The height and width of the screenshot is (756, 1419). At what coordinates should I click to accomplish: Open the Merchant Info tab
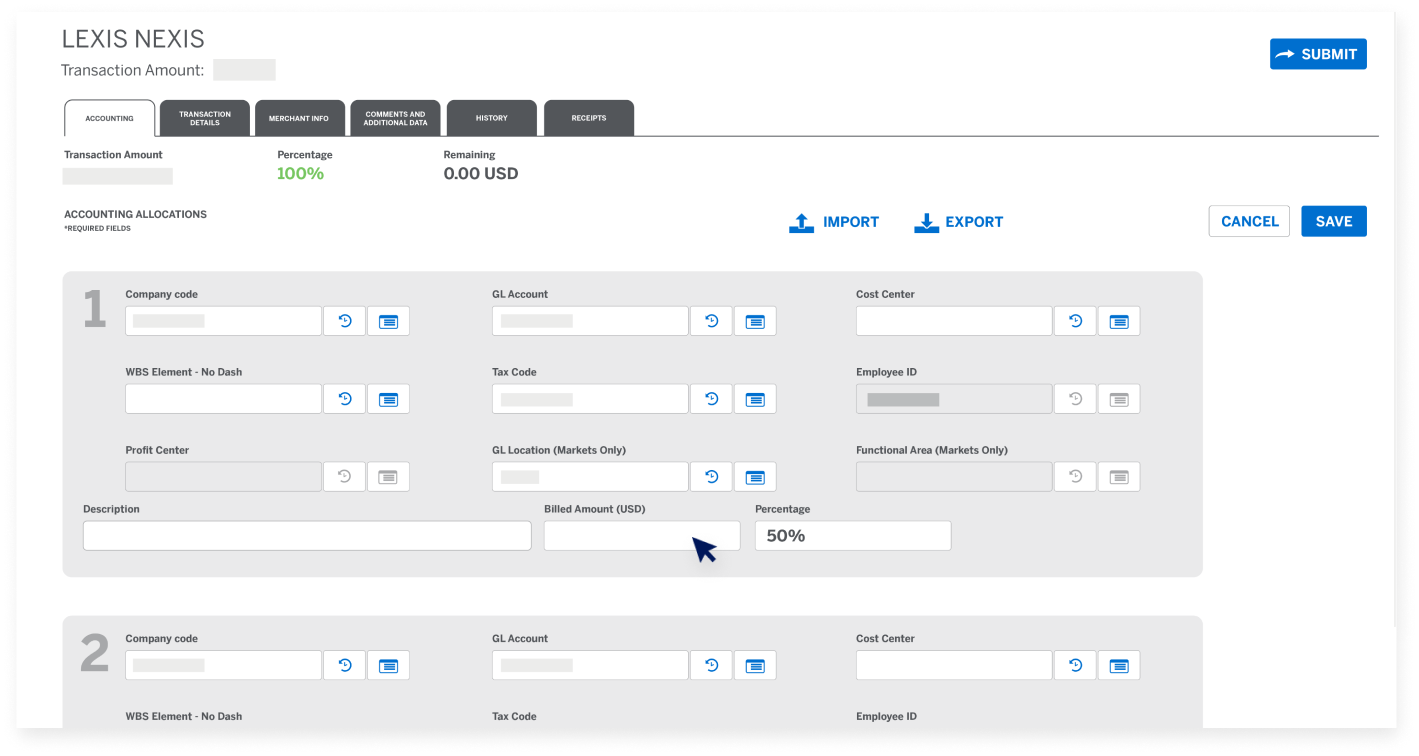point(299,118)
